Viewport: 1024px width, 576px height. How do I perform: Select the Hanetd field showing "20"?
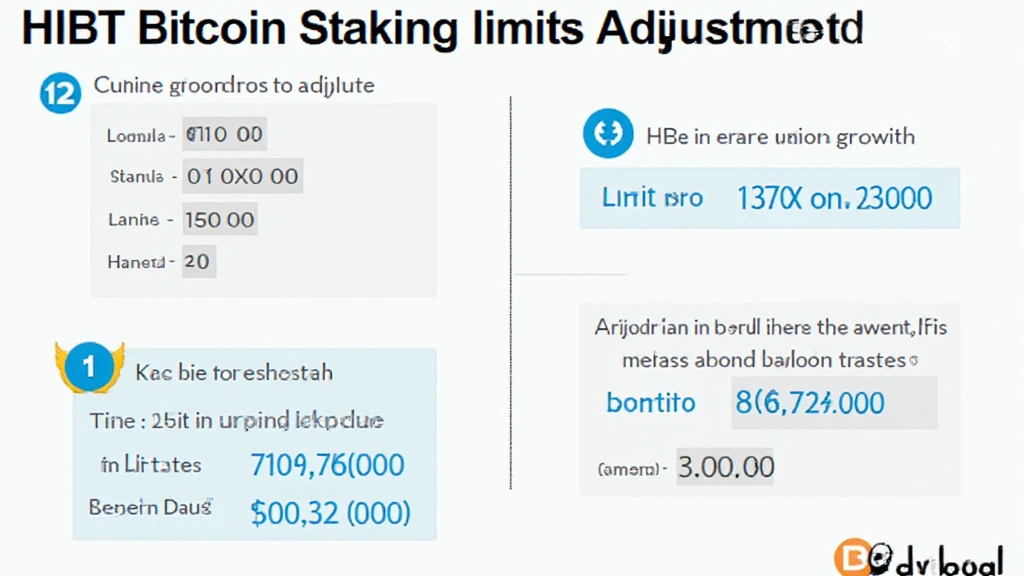coord(199,262)
